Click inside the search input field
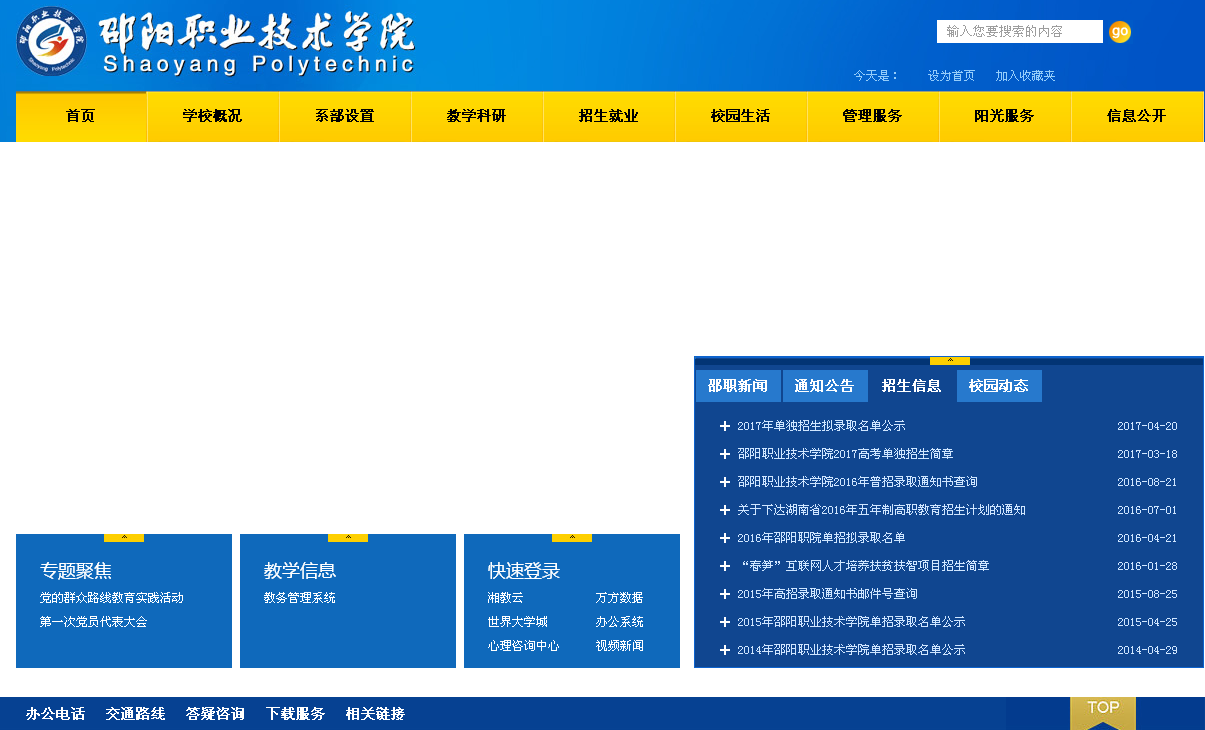Image resolution: width=1205 pixels, height=730 pixels. 1018,32
